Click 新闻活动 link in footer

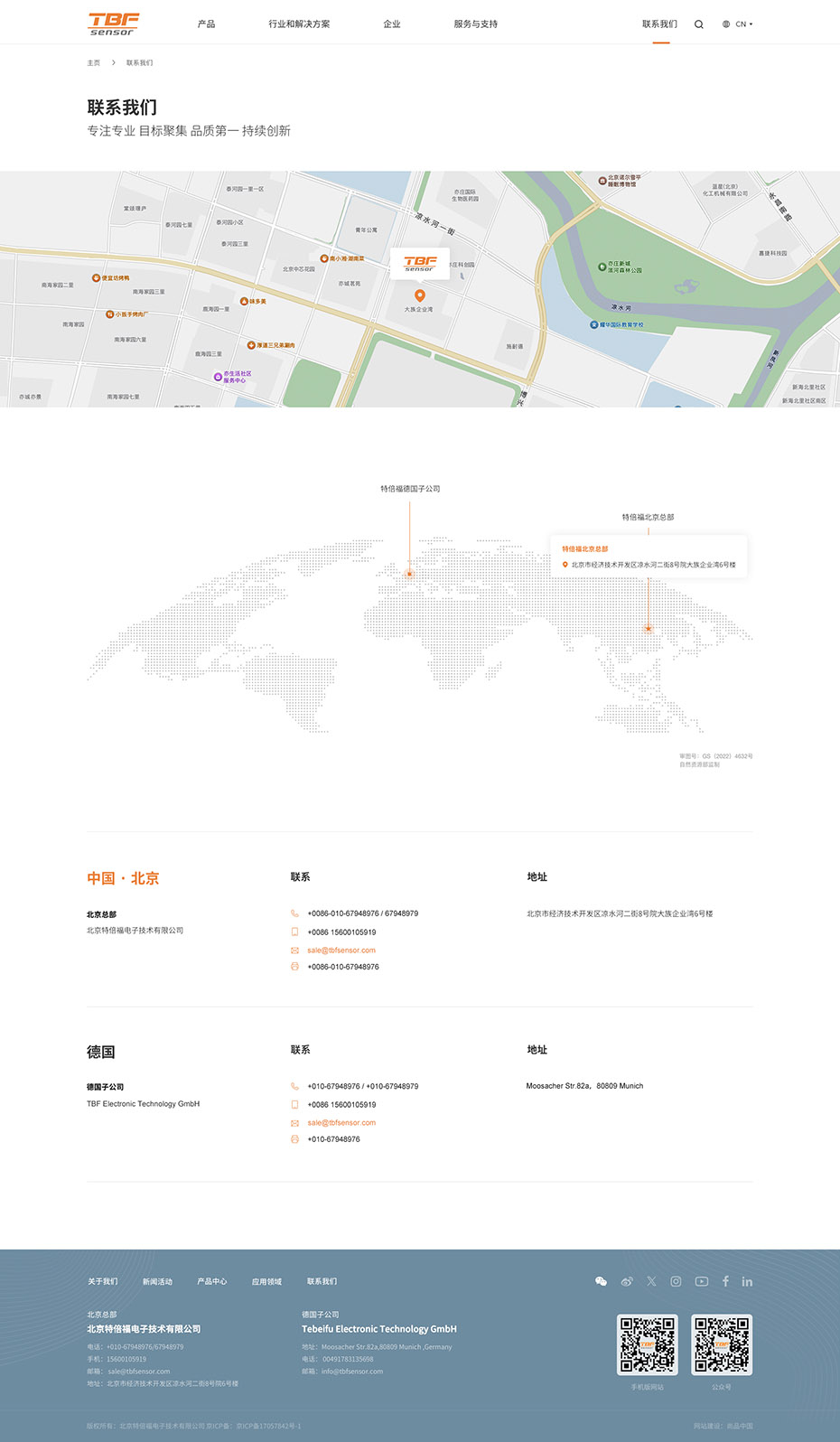click(x=157, y=1281)
